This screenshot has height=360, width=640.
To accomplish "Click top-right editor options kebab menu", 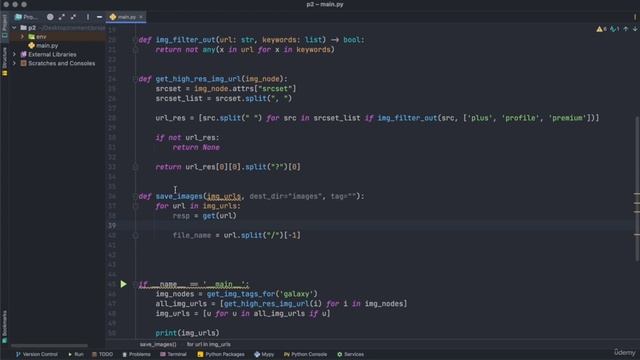I will [x=635, y=17].
